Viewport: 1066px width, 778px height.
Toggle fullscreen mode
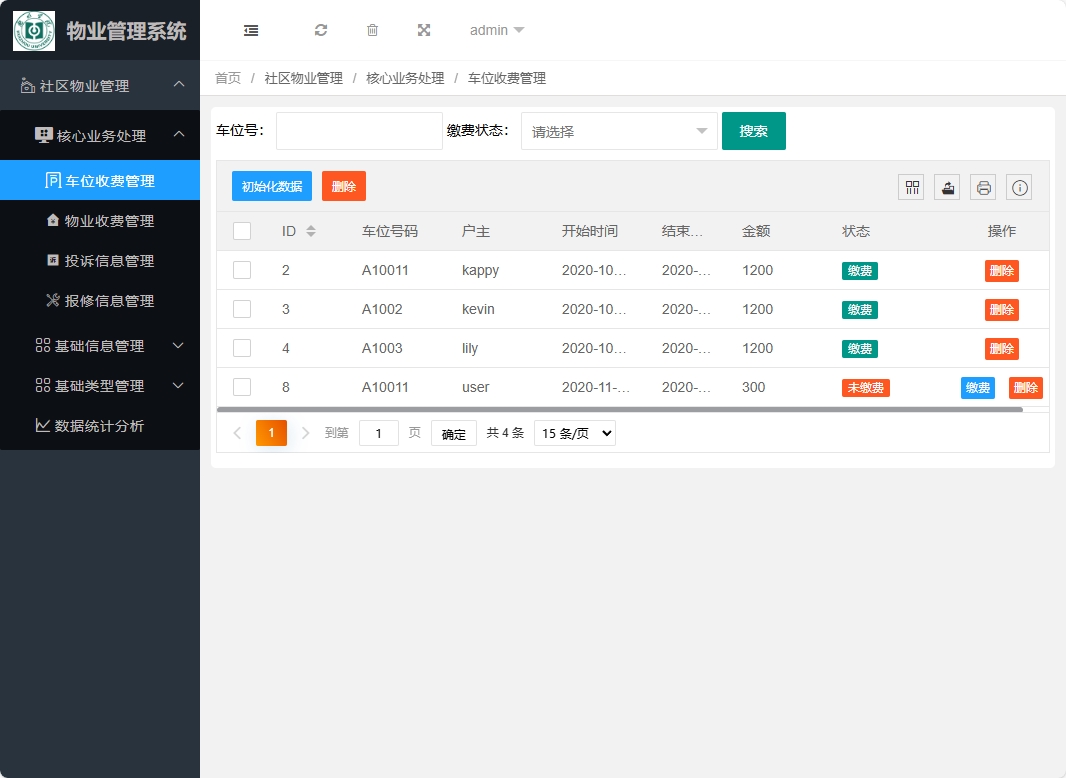point(424,30)
